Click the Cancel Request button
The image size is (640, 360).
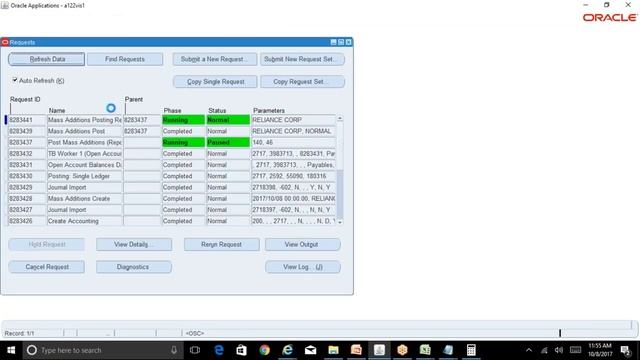pos(47,267)
